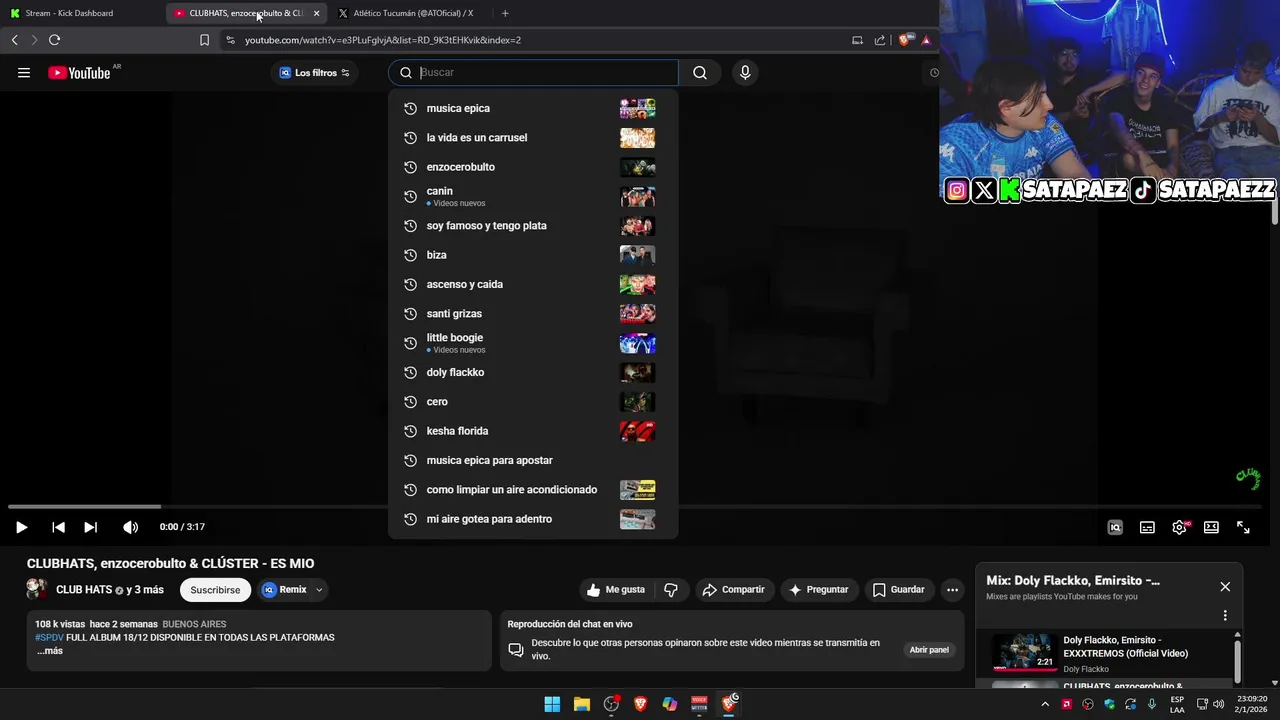Subscribe to CLUB HATS with Suscribirse
Viewport: 1280px width, 720px height.
tap(215, 590)
